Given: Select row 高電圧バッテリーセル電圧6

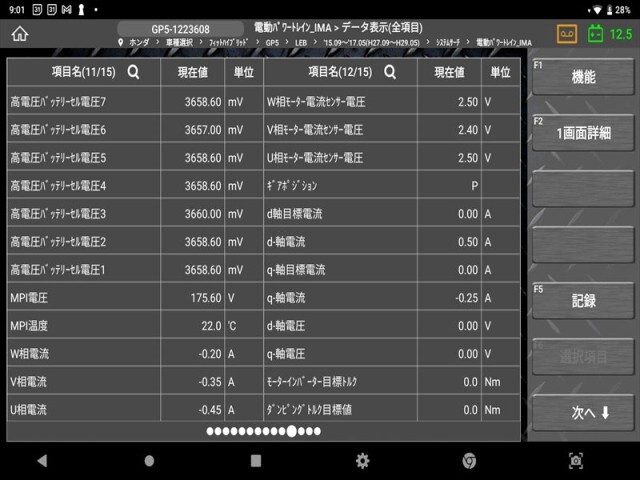Looking at the screenshot, I should coord(136,130).
